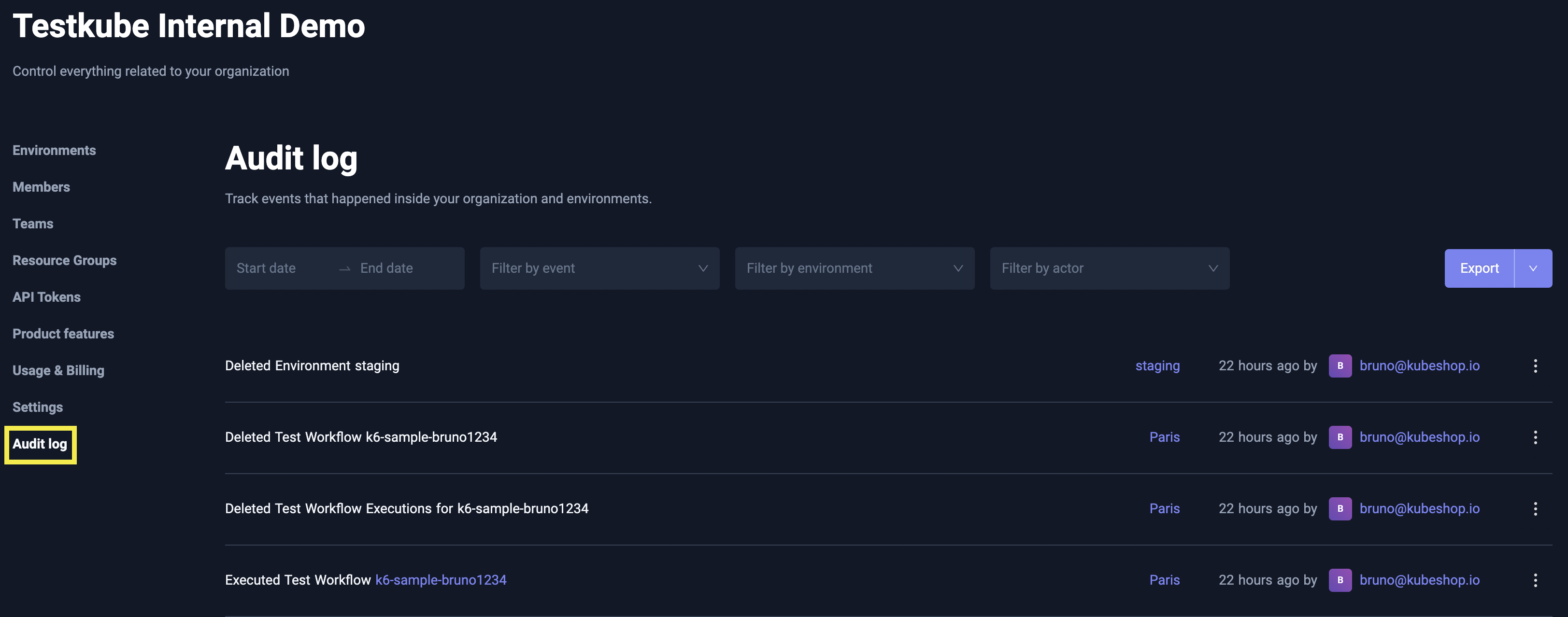Click the Start date field
This screenshot has height=617, width=1568.
pos(266,268)
